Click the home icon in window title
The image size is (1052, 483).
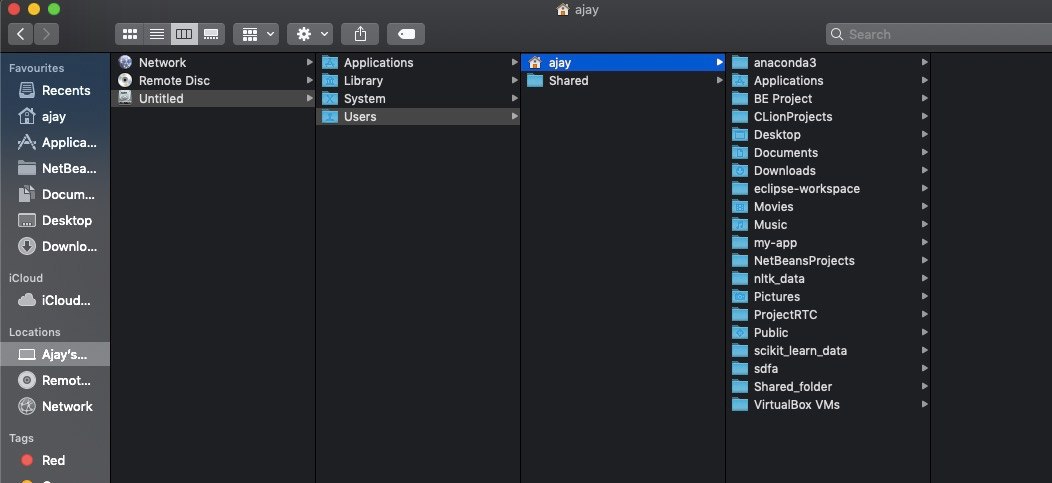[563, 9]
